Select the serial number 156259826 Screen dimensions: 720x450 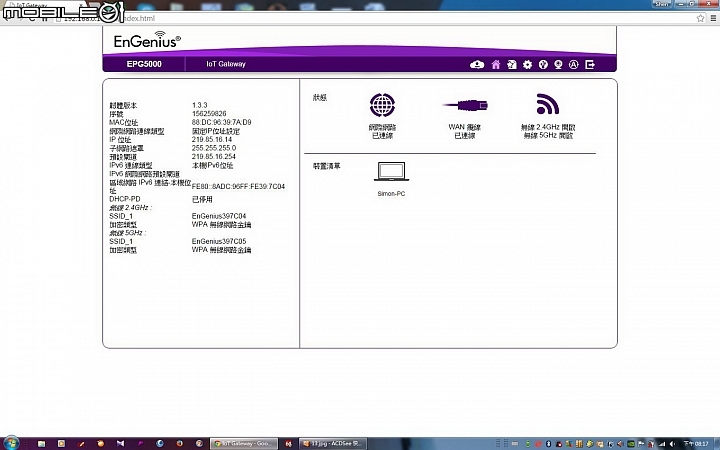click(209, 113)
